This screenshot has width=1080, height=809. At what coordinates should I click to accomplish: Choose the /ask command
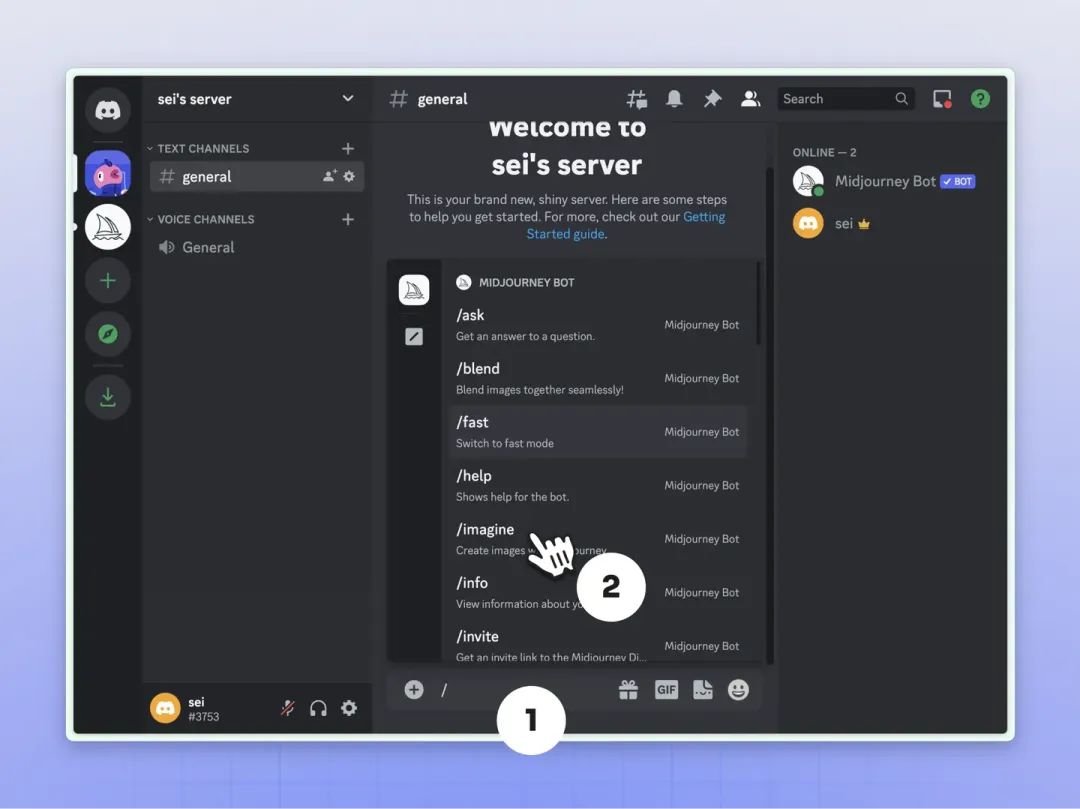(x=597, y=325)
